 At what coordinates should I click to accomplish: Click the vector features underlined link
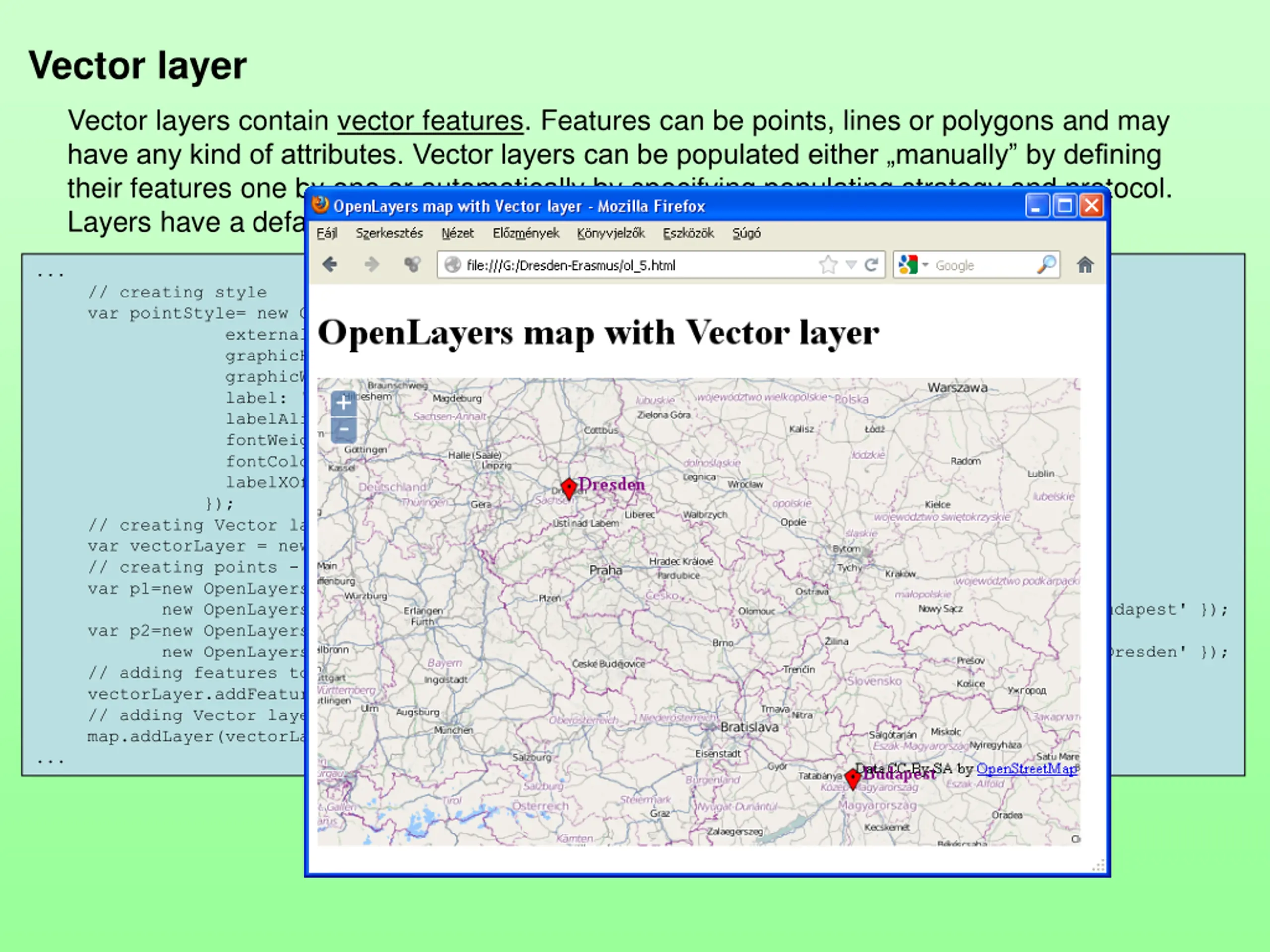click(430, 121)
